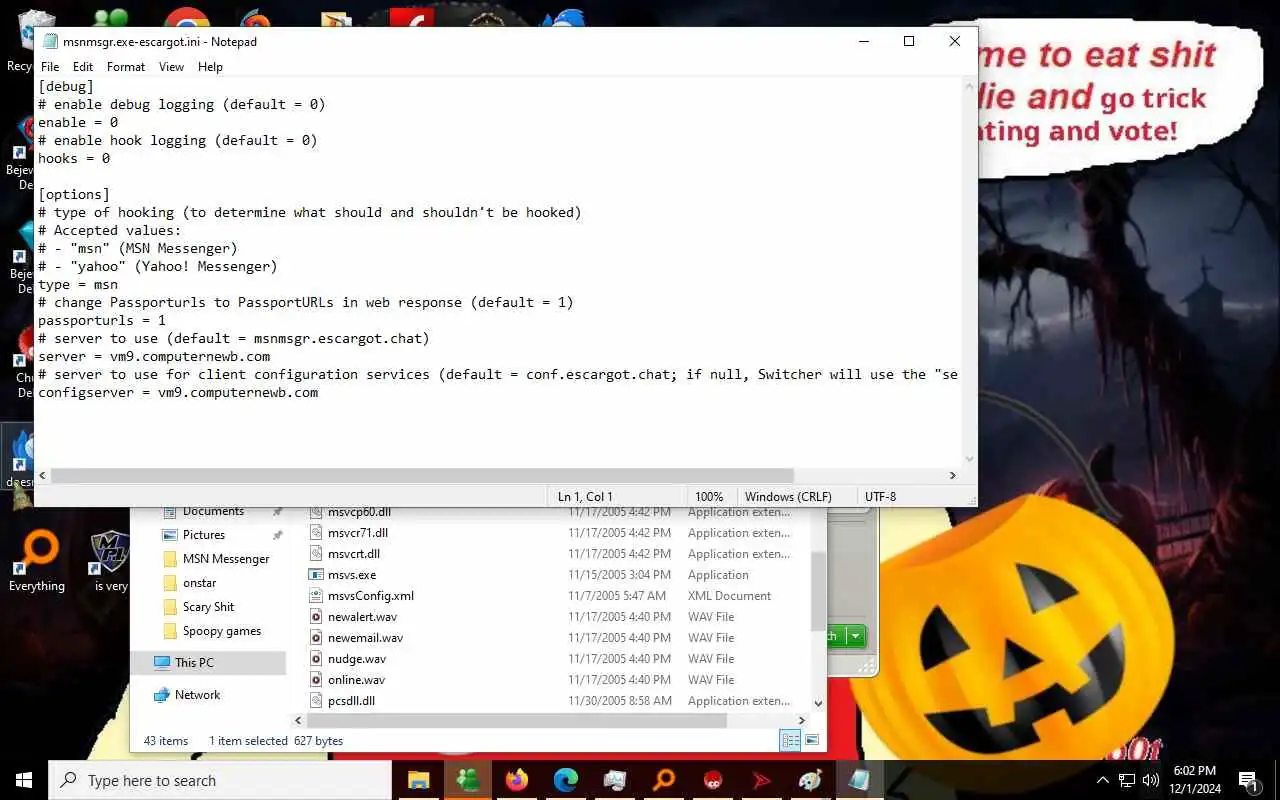Open the Edit menu in Notepad
Image resolution: width=1280 pixels, height=800 pixels.
point(83,67)
